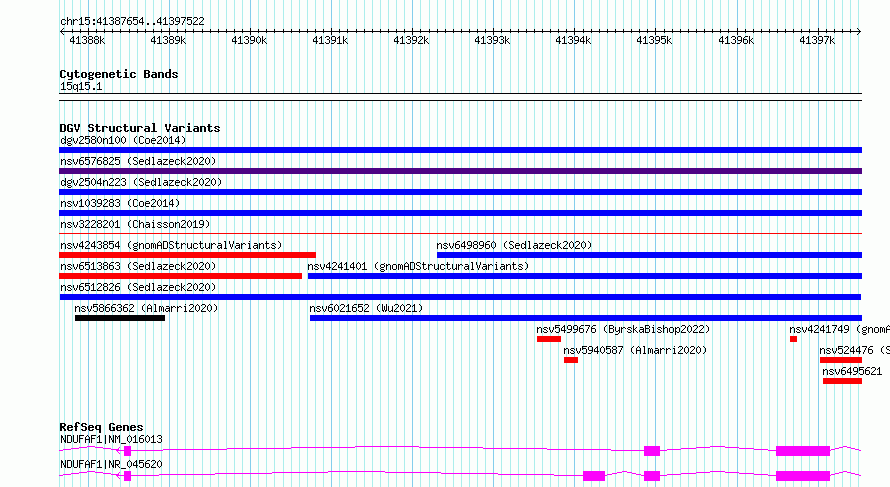Click the 41388k ruler position

coord(87,40)
